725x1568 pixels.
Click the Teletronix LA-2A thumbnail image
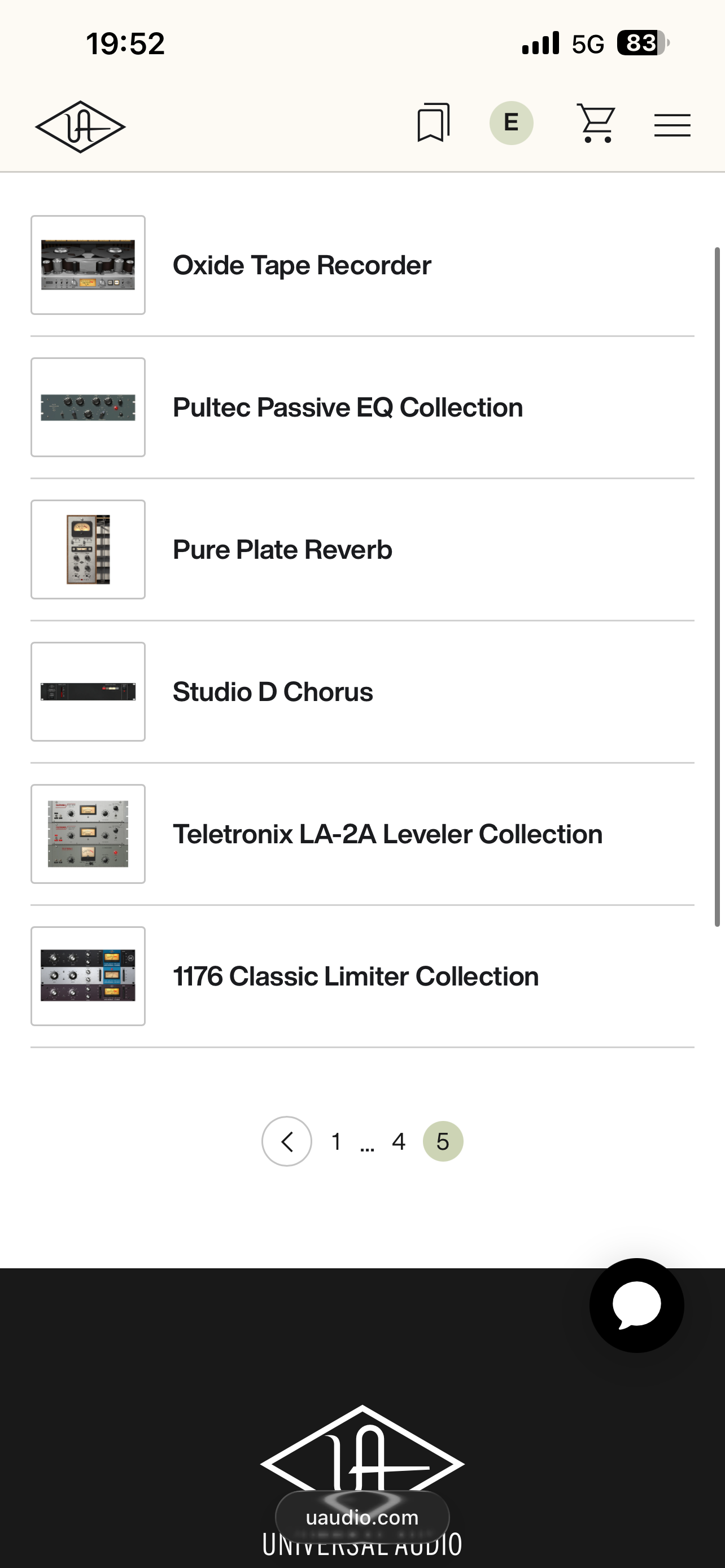tap(88, 834)
